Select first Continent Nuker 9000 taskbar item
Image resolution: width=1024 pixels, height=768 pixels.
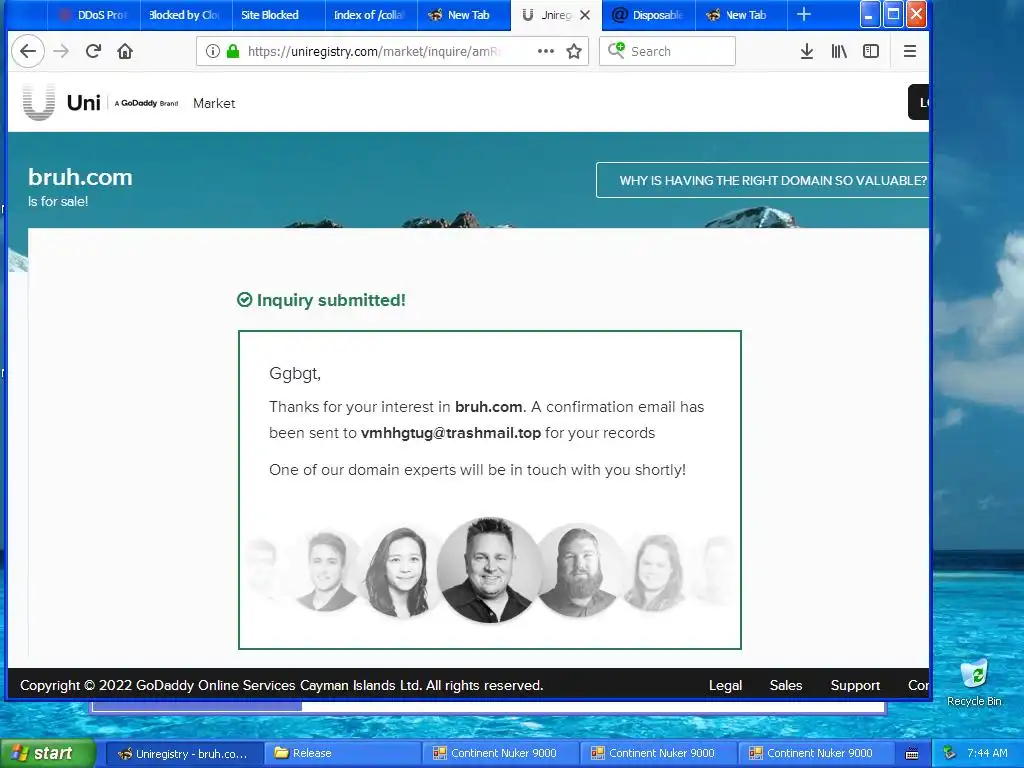[500, 753]
